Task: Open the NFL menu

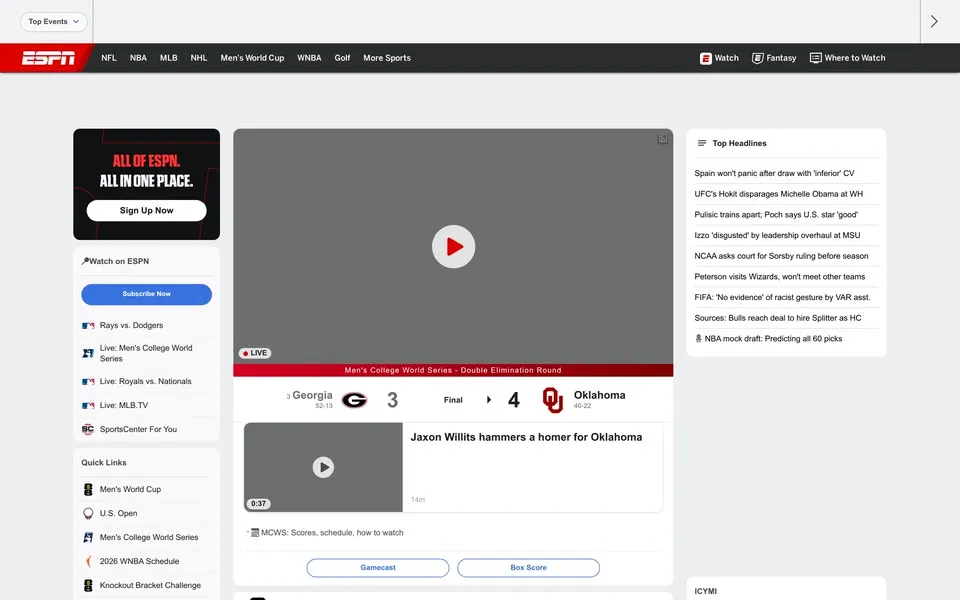Action: (x=109, y=58)
